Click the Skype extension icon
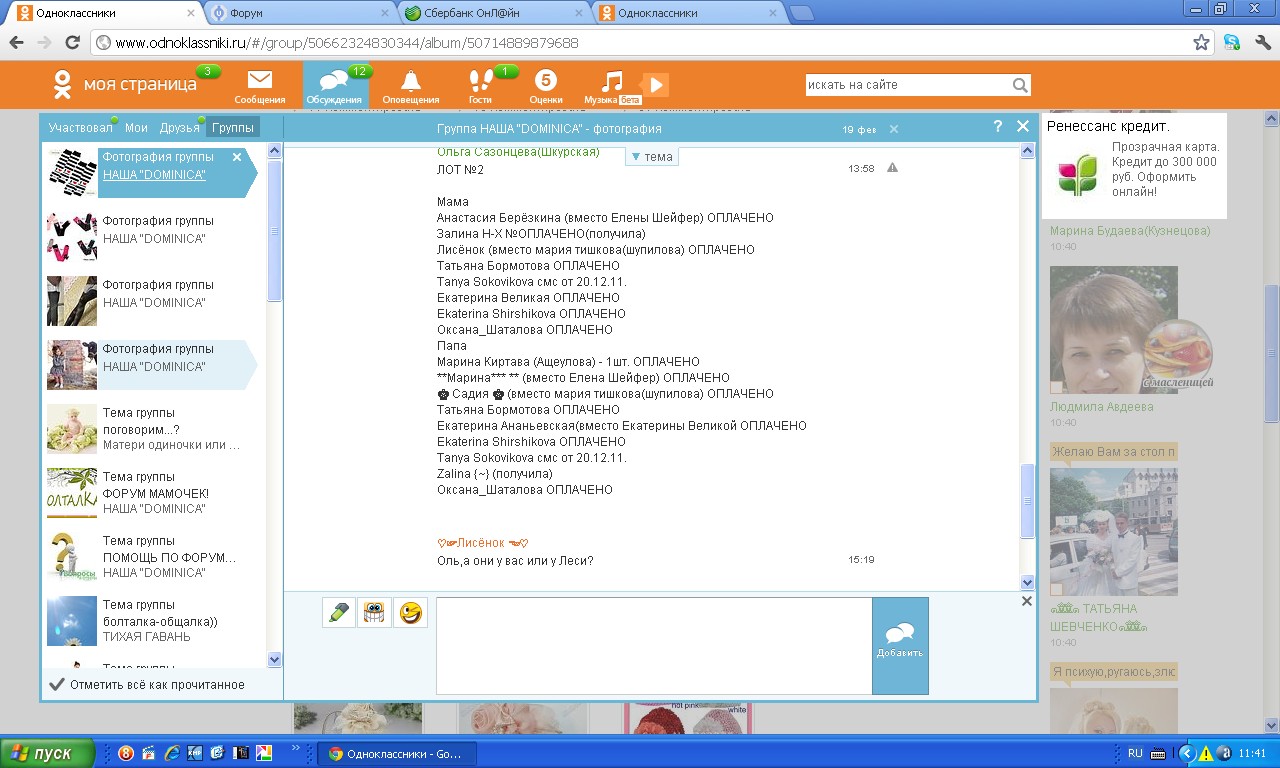1280x768 pixels. click(x=1232, y=43)
